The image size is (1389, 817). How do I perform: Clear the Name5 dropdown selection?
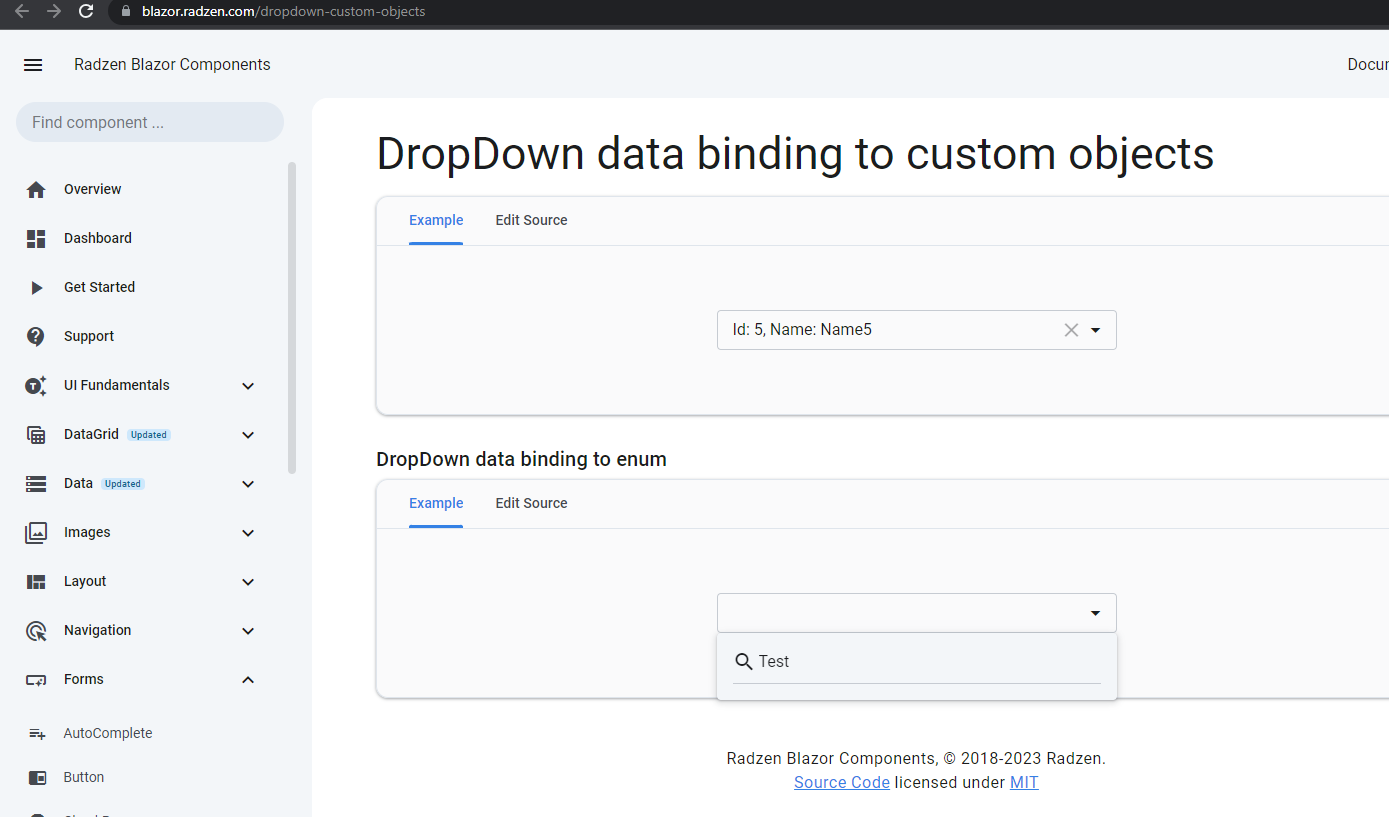pyautogui.click(x=1071, y=330)
